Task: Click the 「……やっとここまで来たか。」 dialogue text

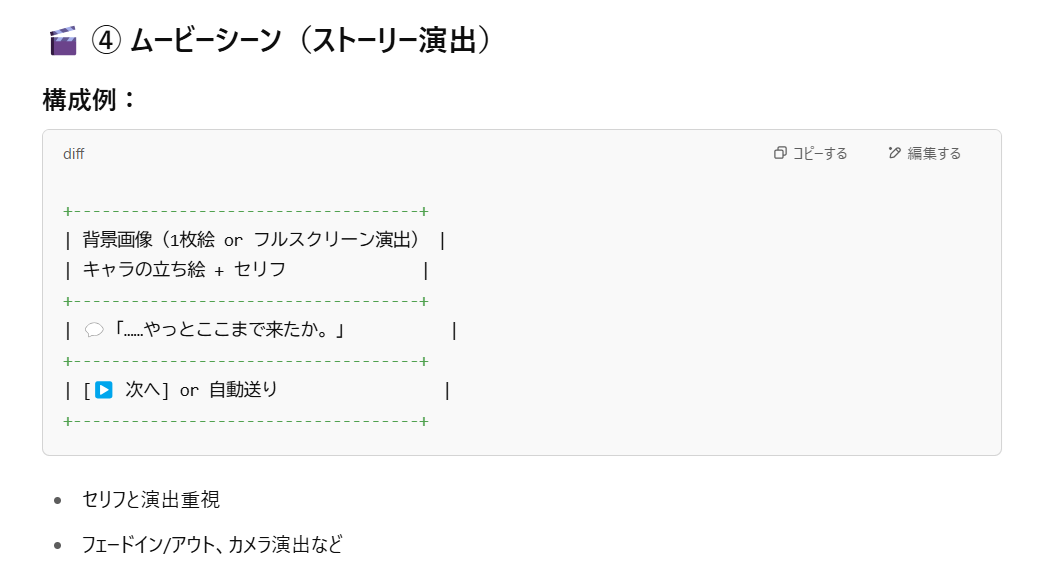Action: [229, 330]
